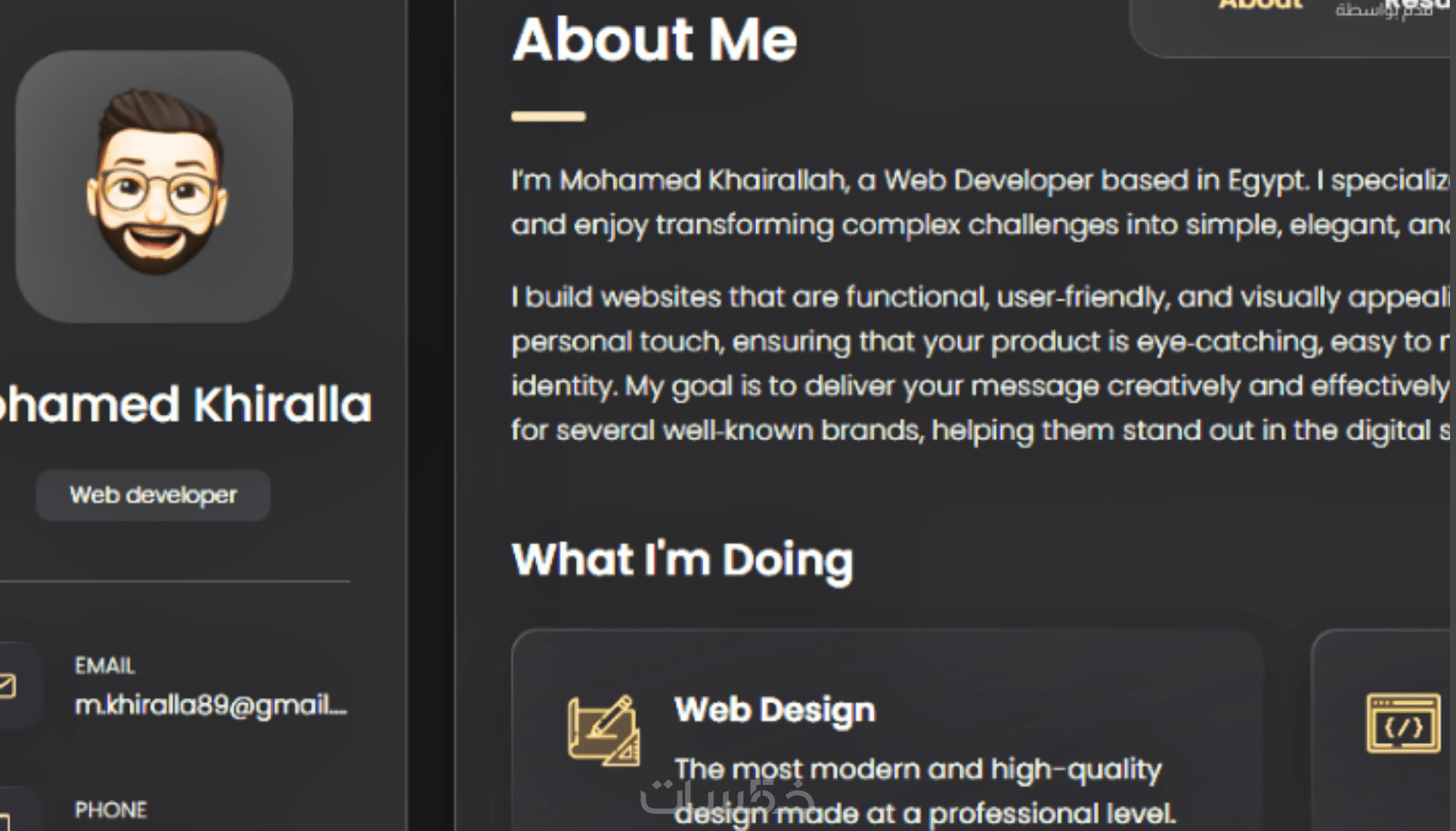This screenshot has height=831, width=1456.
Task: Click the email envelope icon
Action: click(7, 685)
